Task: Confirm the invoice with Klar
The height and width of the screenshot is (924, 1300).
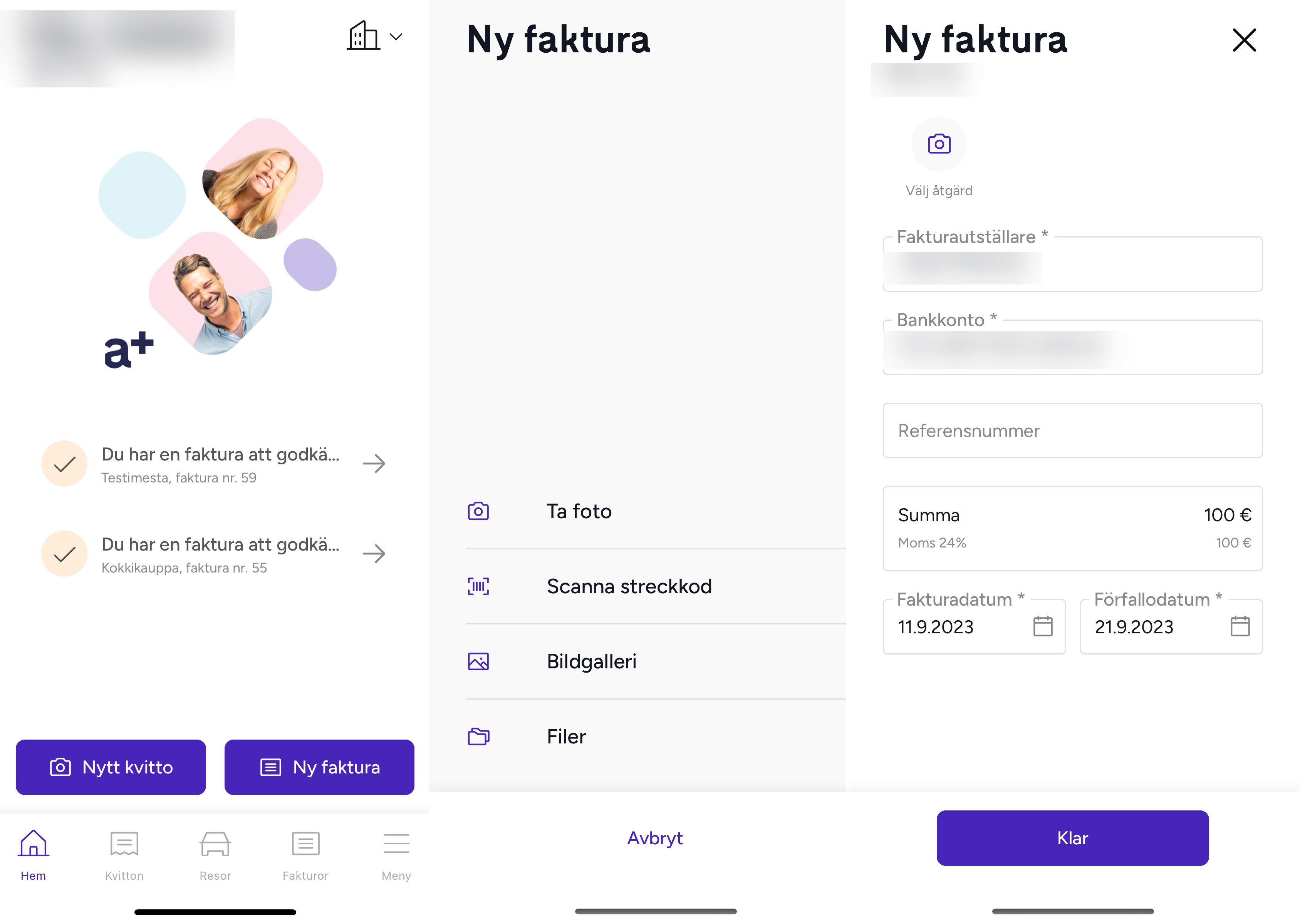Action: pyautogui.click(x=1072, y=838)
